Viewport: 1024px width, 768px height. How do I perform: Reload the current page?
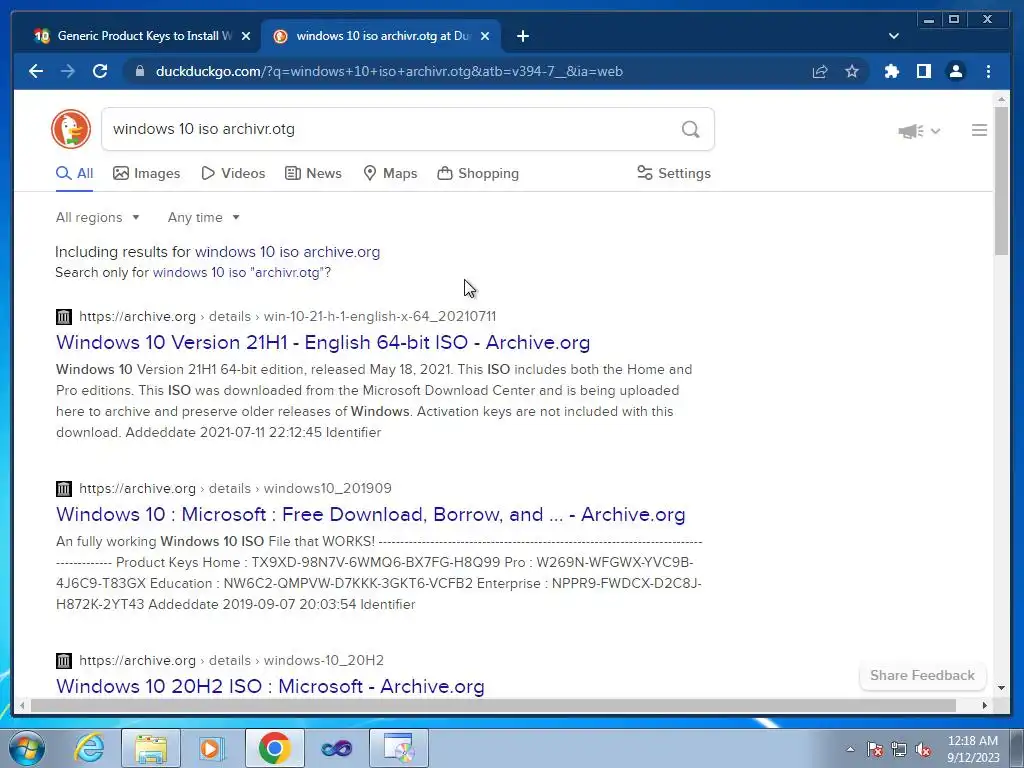pos(100,71)
